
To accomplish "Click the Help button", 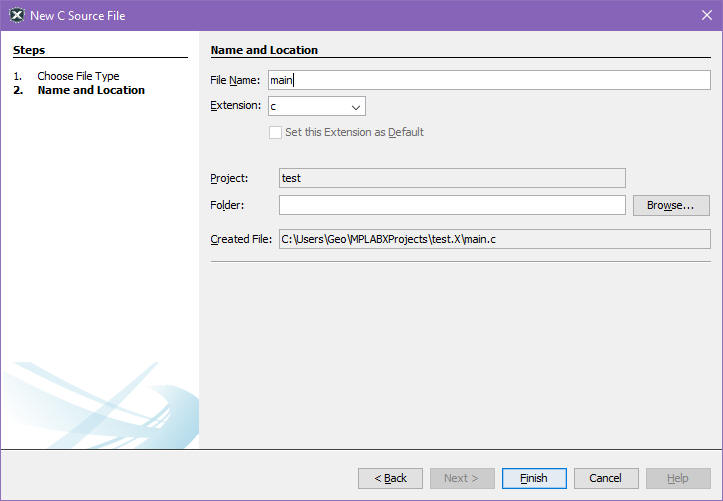I will pos(678,478).
